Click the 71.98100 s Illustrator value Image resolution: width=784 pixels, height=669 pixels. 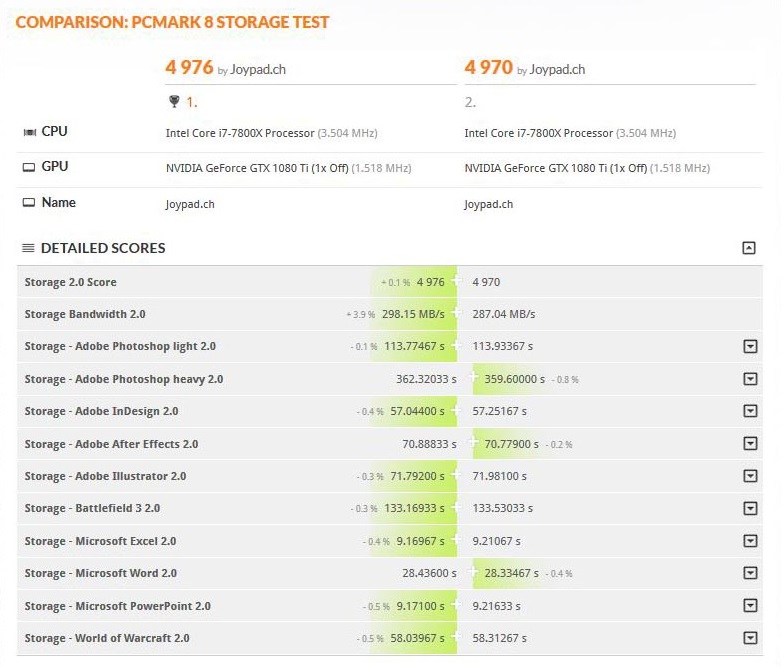(500, 476)
